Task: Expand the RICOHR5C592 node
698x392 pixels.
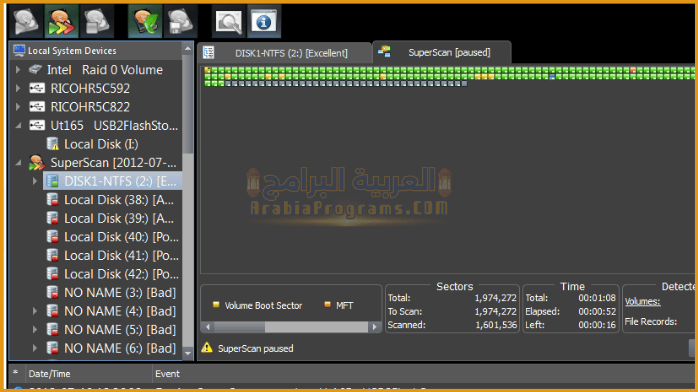Action: pyautogui.click(x=18, y=88)
